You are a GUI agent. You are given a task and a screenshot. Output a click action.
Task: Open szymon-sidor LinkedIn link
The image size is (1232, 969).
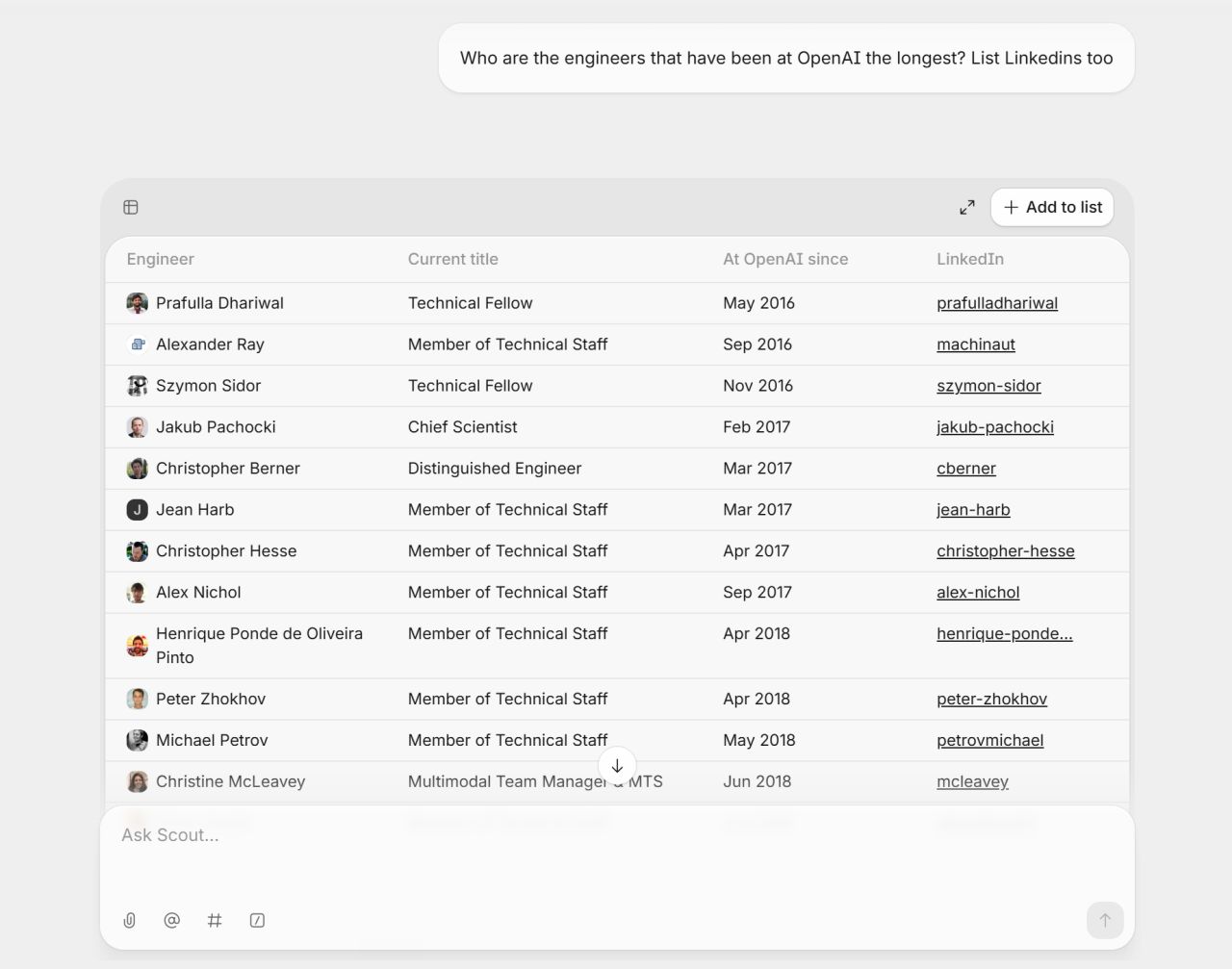988,386
